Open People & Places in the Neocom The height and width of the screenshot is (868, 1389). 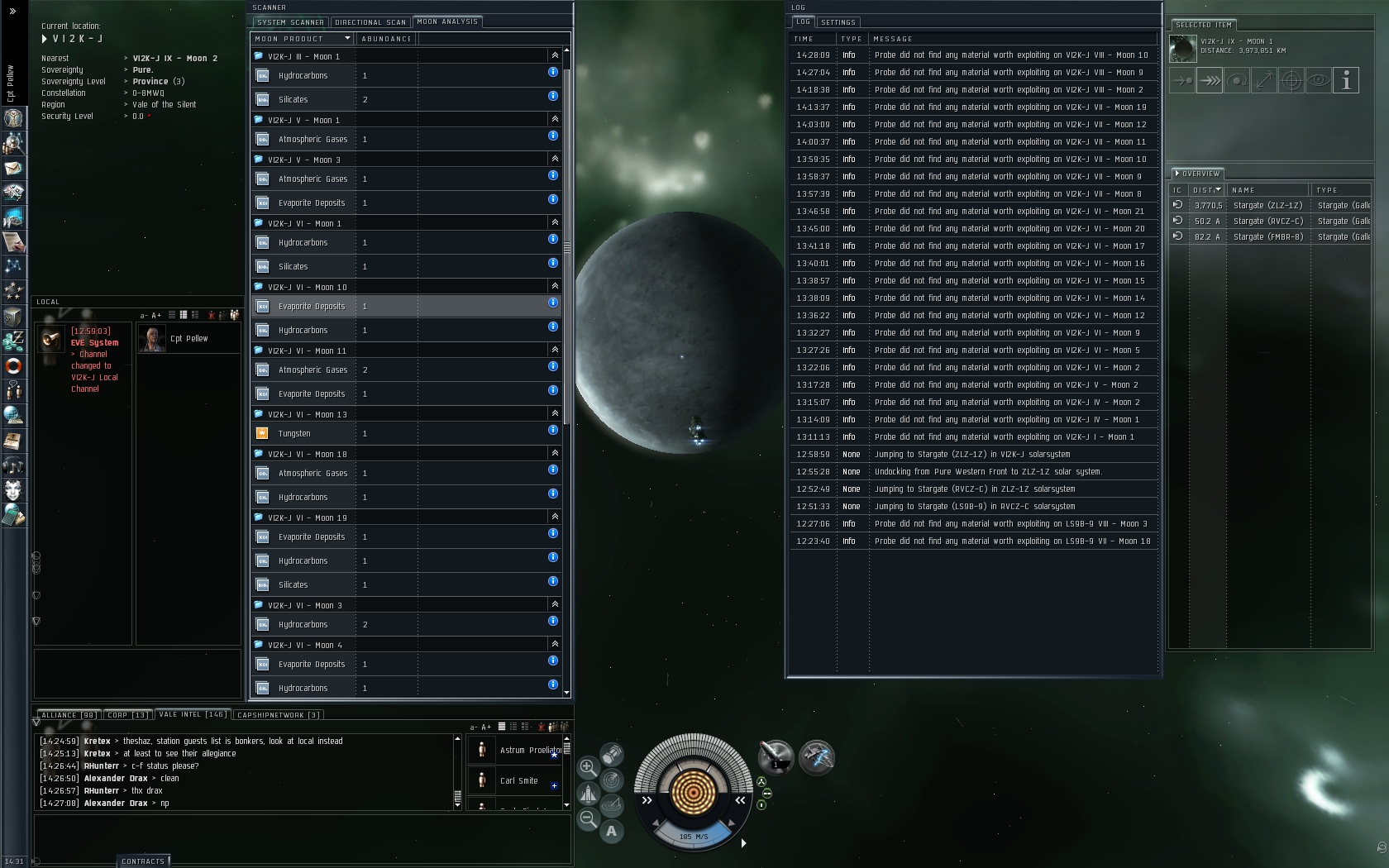[x=13, y=143]
